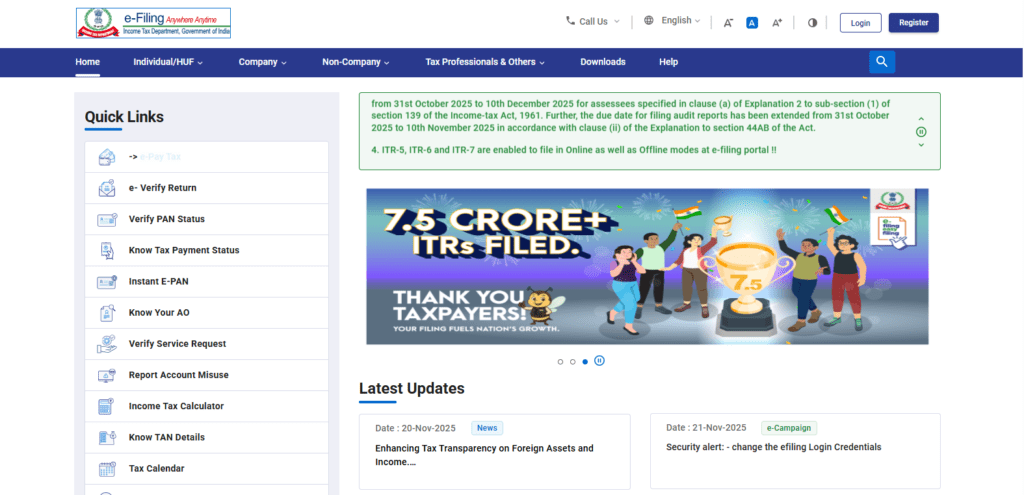The height and width of the screenshot is (495, 1024).
Task: Toggle the high contrast mode icon
Action: tap(812, 22)
